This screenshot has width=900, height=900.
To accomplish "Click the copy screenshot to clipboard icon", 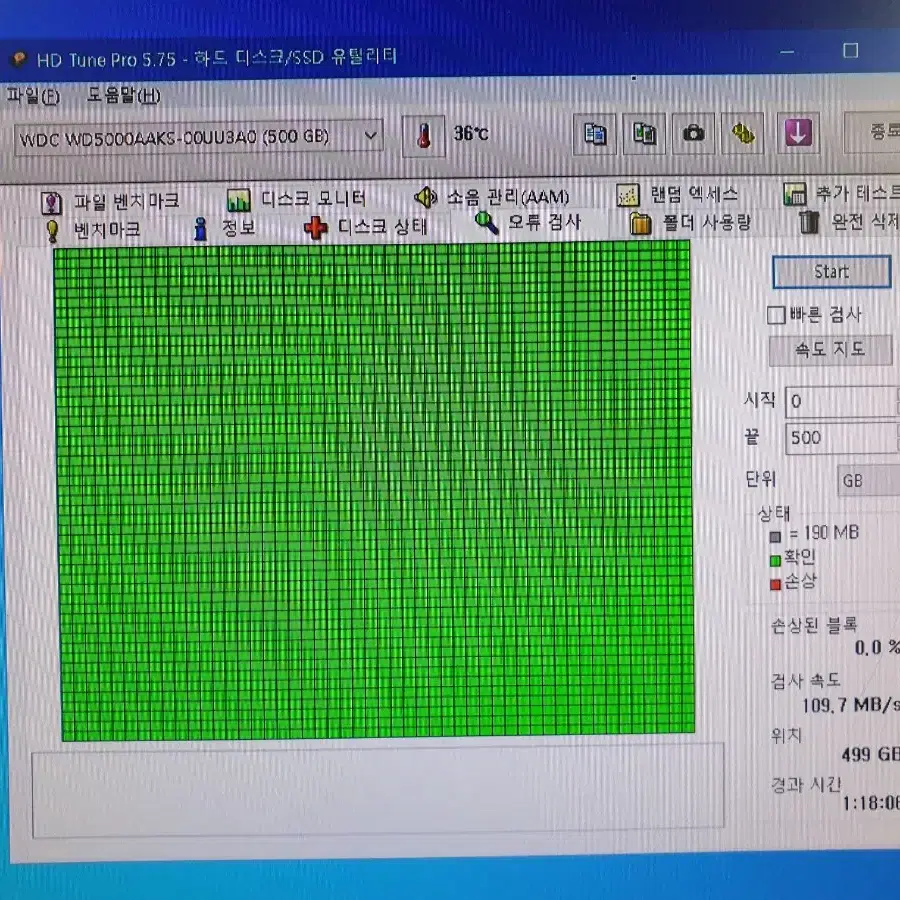I will [x=644, y=134].
